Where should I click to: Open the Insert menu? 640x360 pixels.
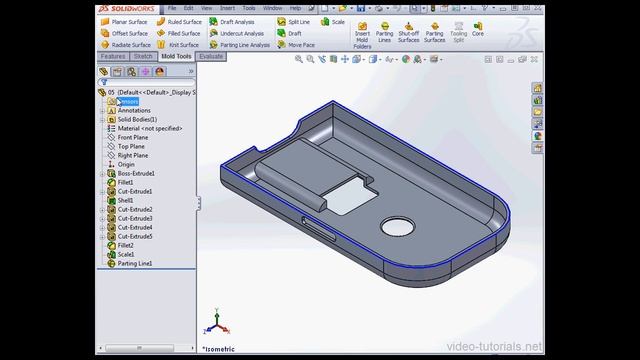coord(227,8)
